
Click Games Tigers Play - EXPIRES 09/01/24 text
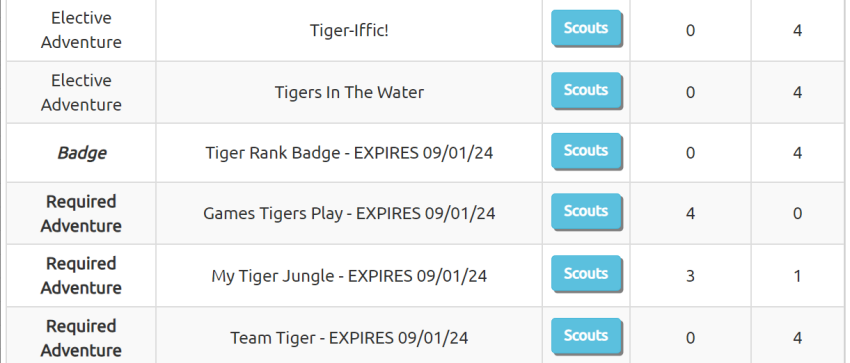349,213
